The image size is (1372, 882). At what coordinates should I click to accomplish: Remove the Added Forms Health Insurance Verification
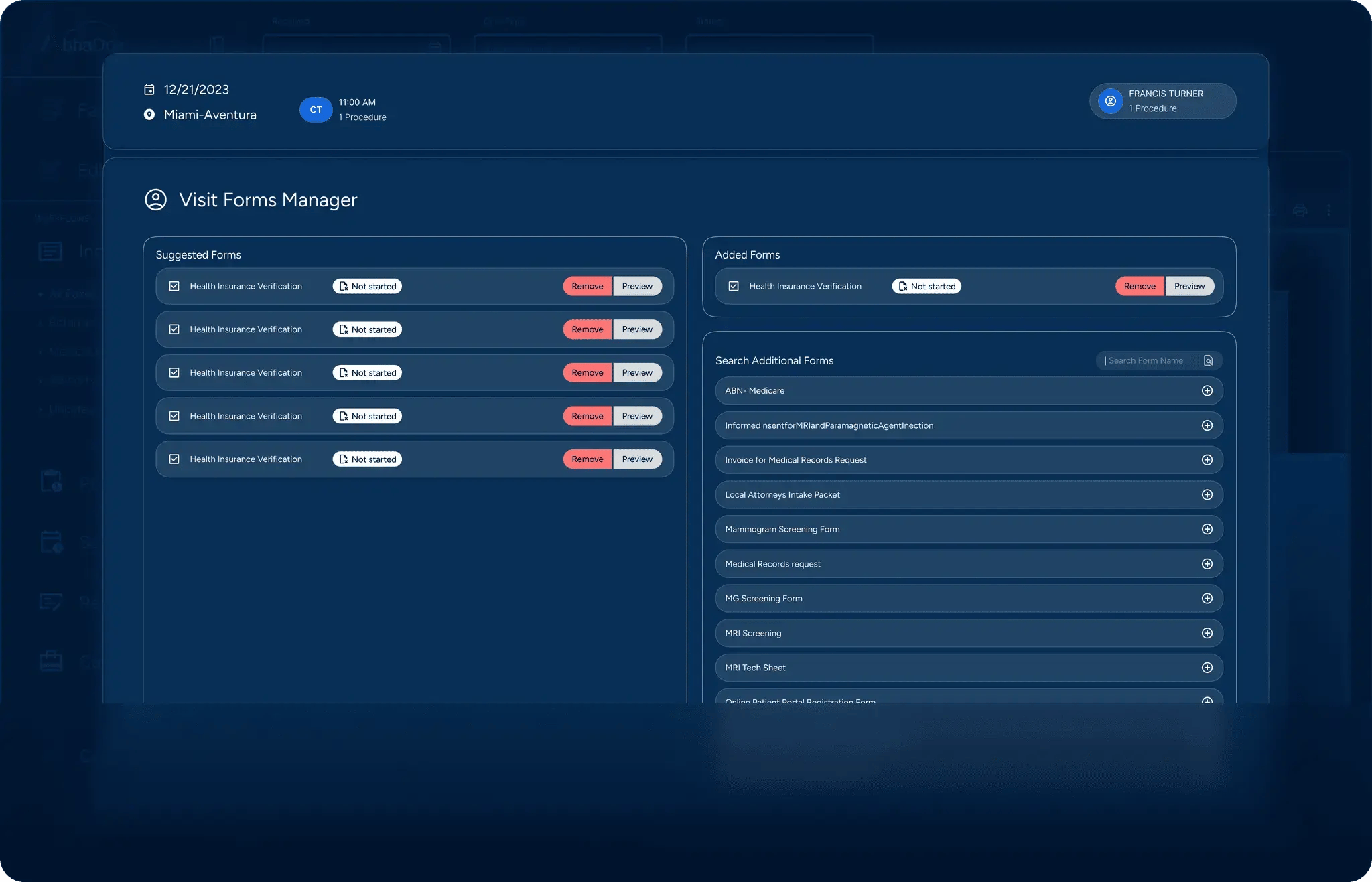(x=1139, y=286)
